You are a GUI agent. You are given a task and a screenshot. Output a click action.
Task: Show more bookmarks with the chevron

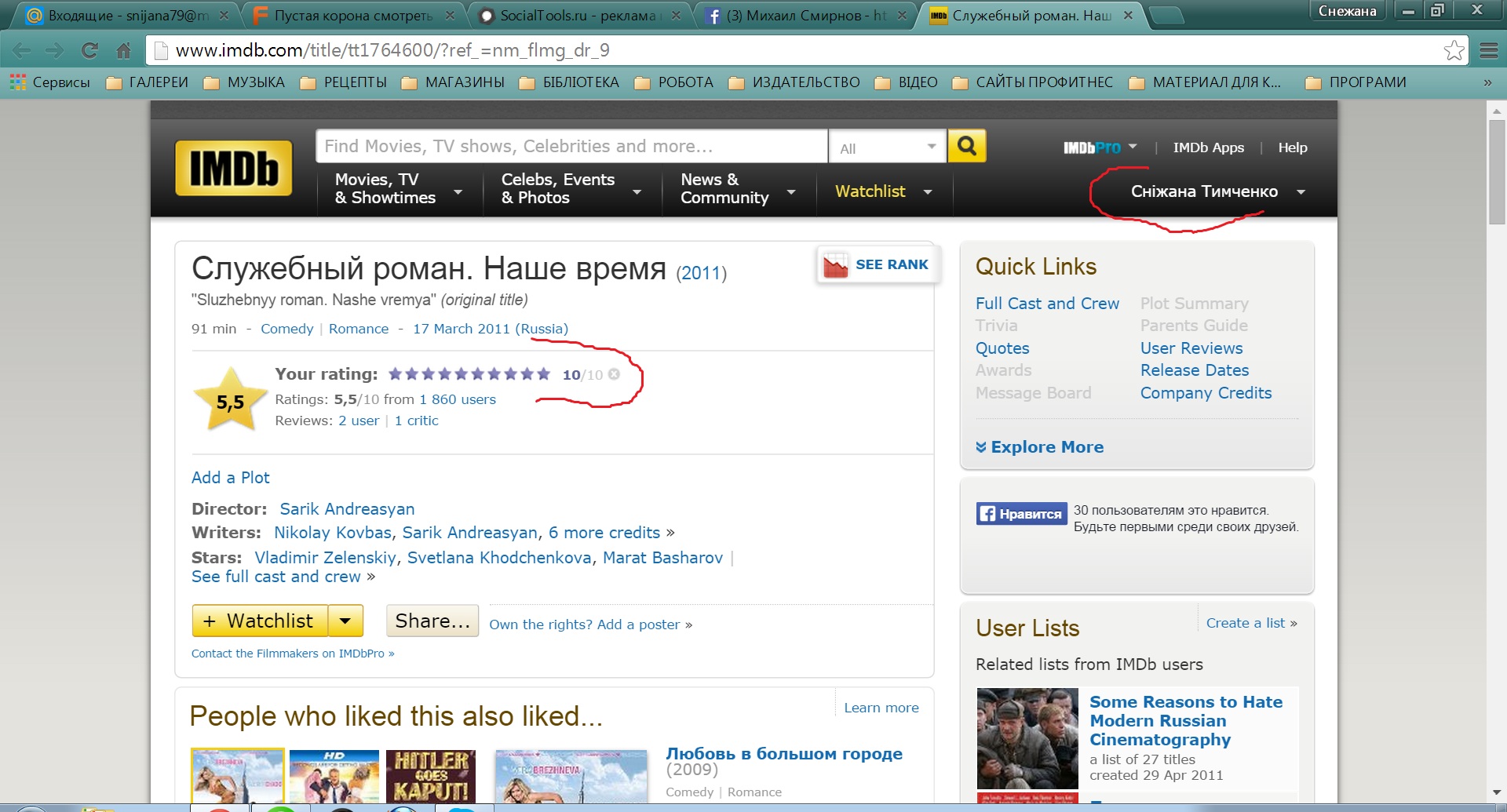1487,82
